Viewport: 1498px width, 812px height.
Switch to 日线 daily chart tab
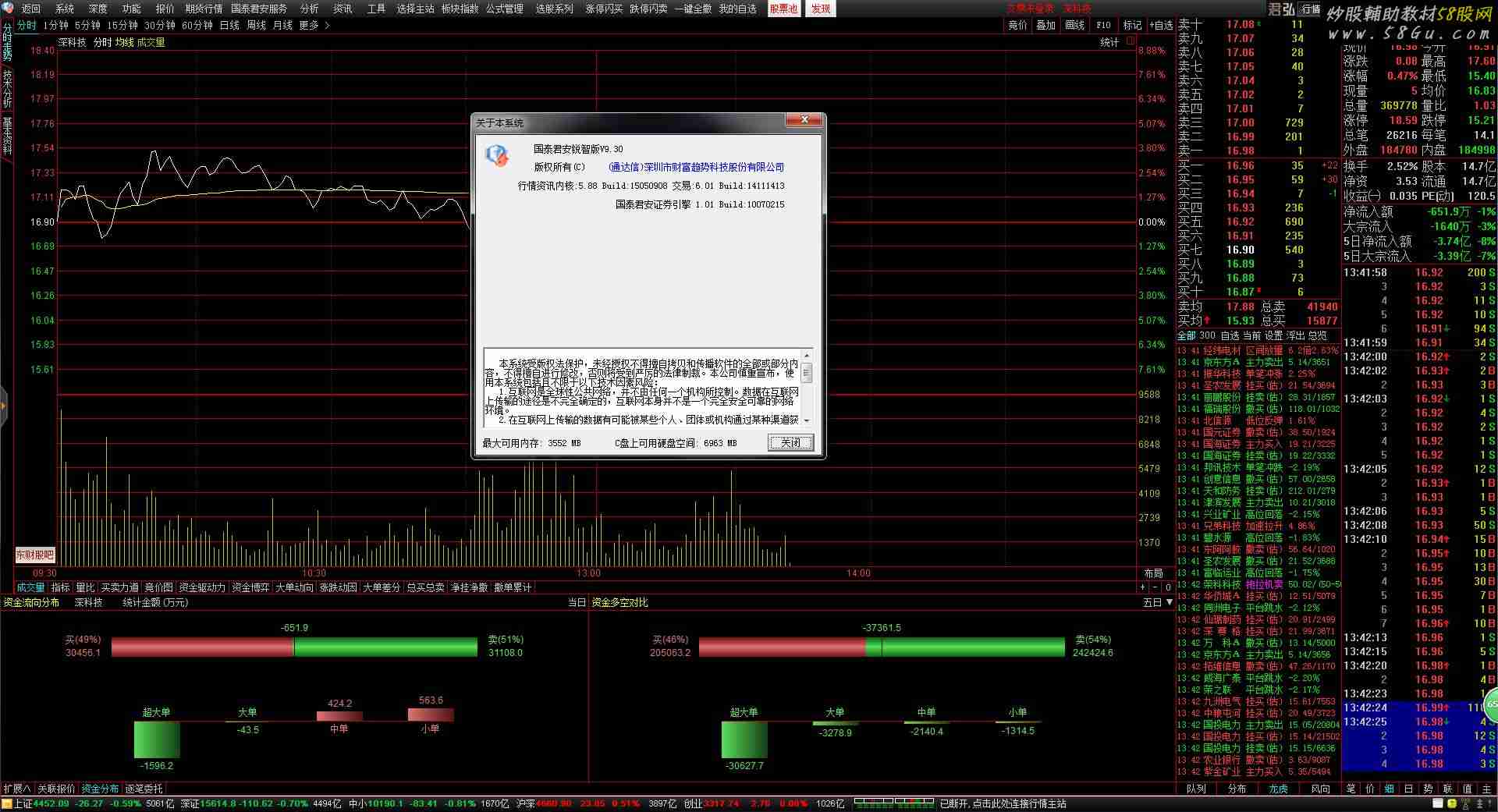(x=229, y=26)
